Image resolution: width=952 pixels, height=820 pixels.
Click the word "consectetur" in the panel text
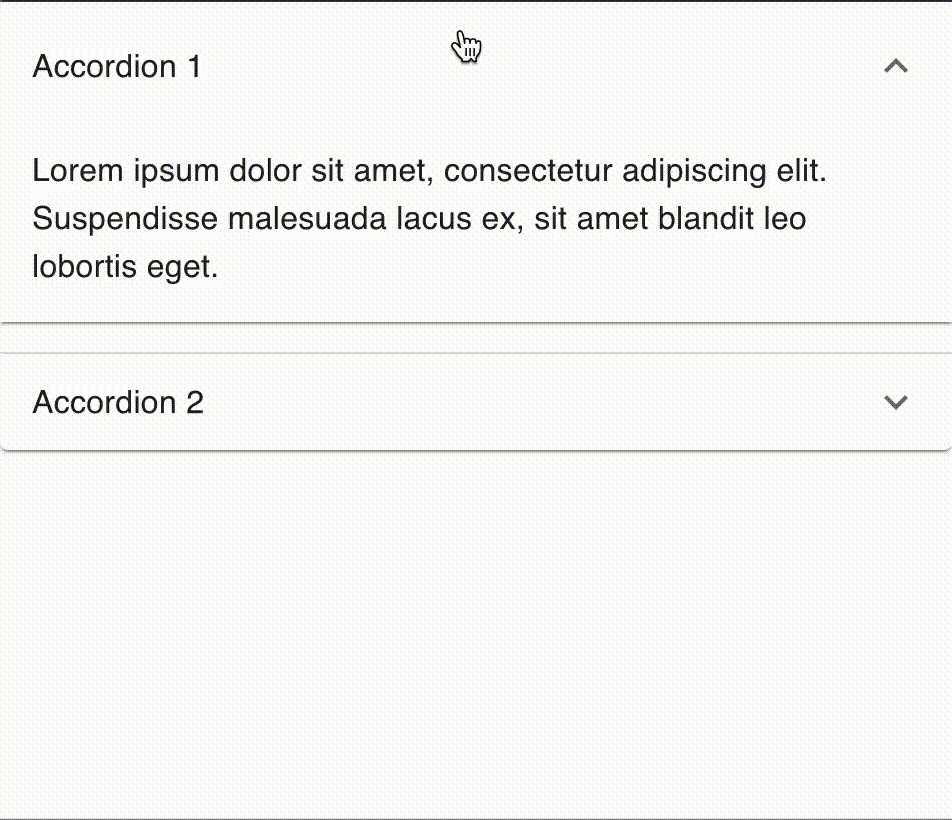click(x=528, y=171)
